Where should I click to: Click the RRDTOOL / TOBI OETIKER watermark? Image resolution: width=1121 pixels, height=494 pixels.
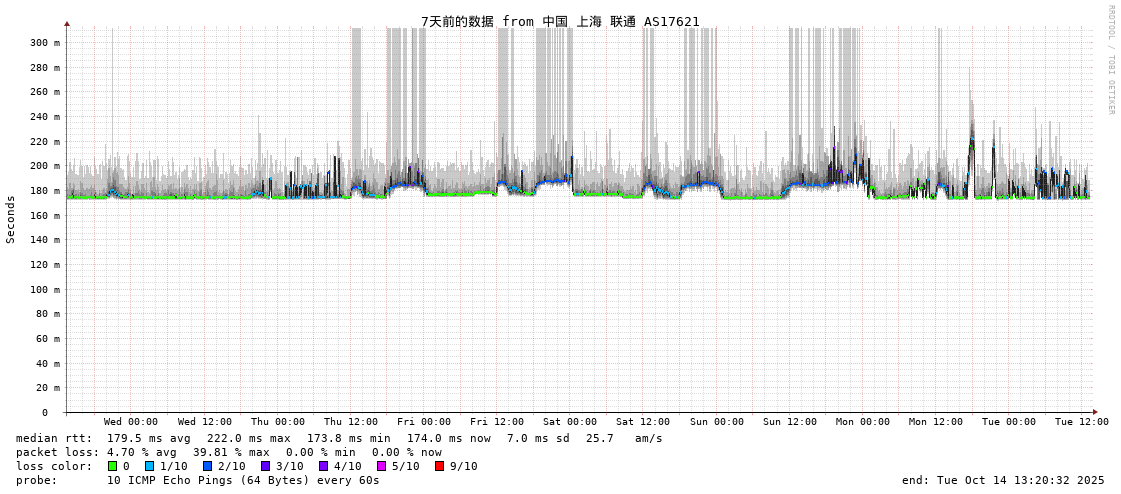1110,59
